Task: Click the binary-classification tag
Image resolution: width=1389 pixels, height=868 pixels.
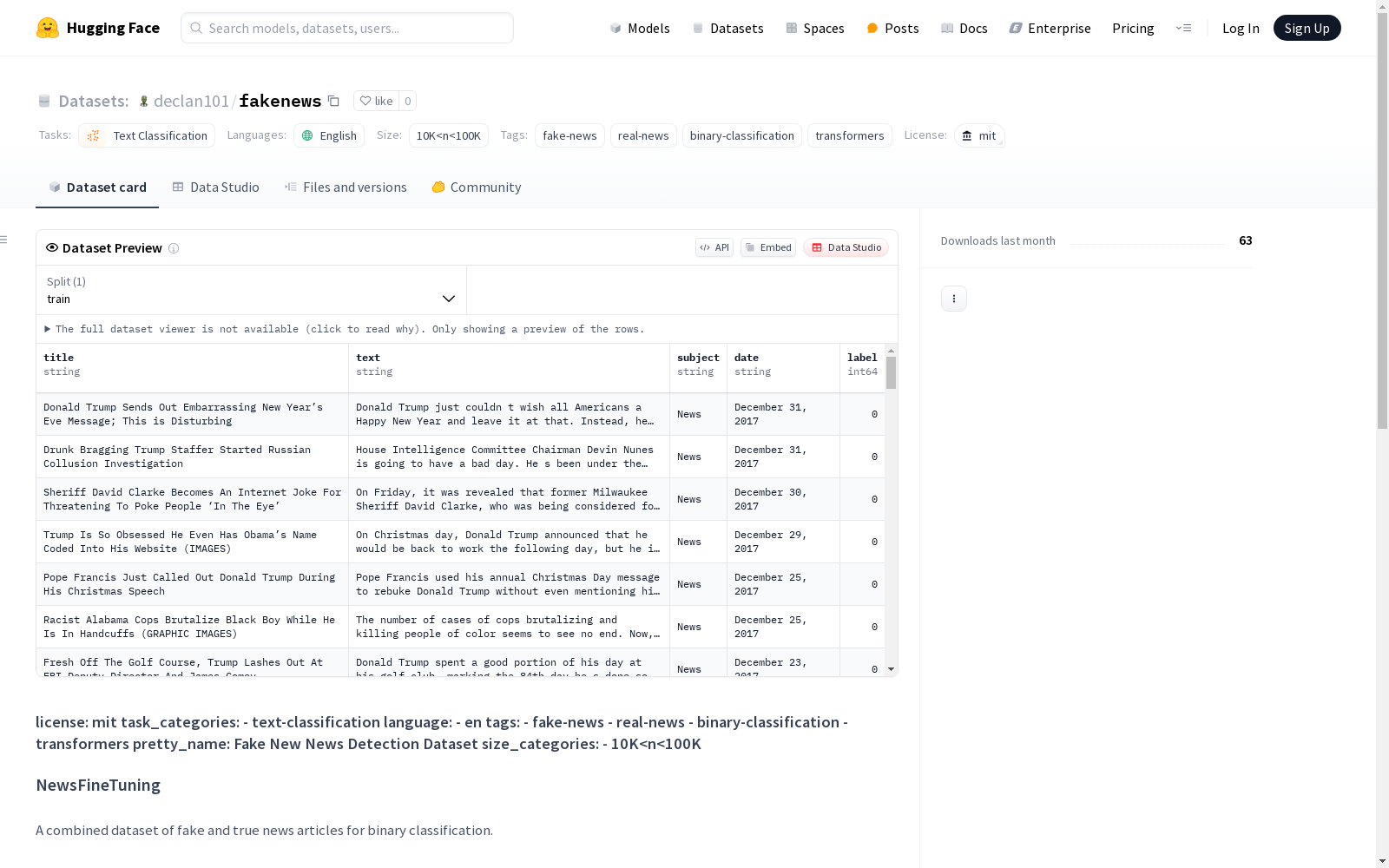Action: [742, 135]
